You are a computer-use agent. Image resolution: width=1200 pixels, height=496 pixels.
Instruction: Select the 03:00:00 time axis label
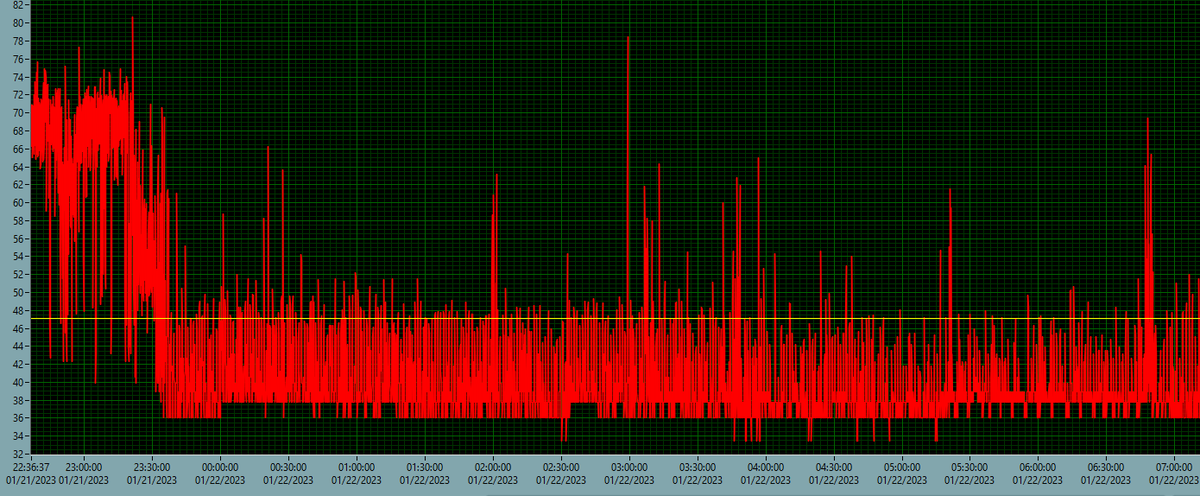coord(628,466)
